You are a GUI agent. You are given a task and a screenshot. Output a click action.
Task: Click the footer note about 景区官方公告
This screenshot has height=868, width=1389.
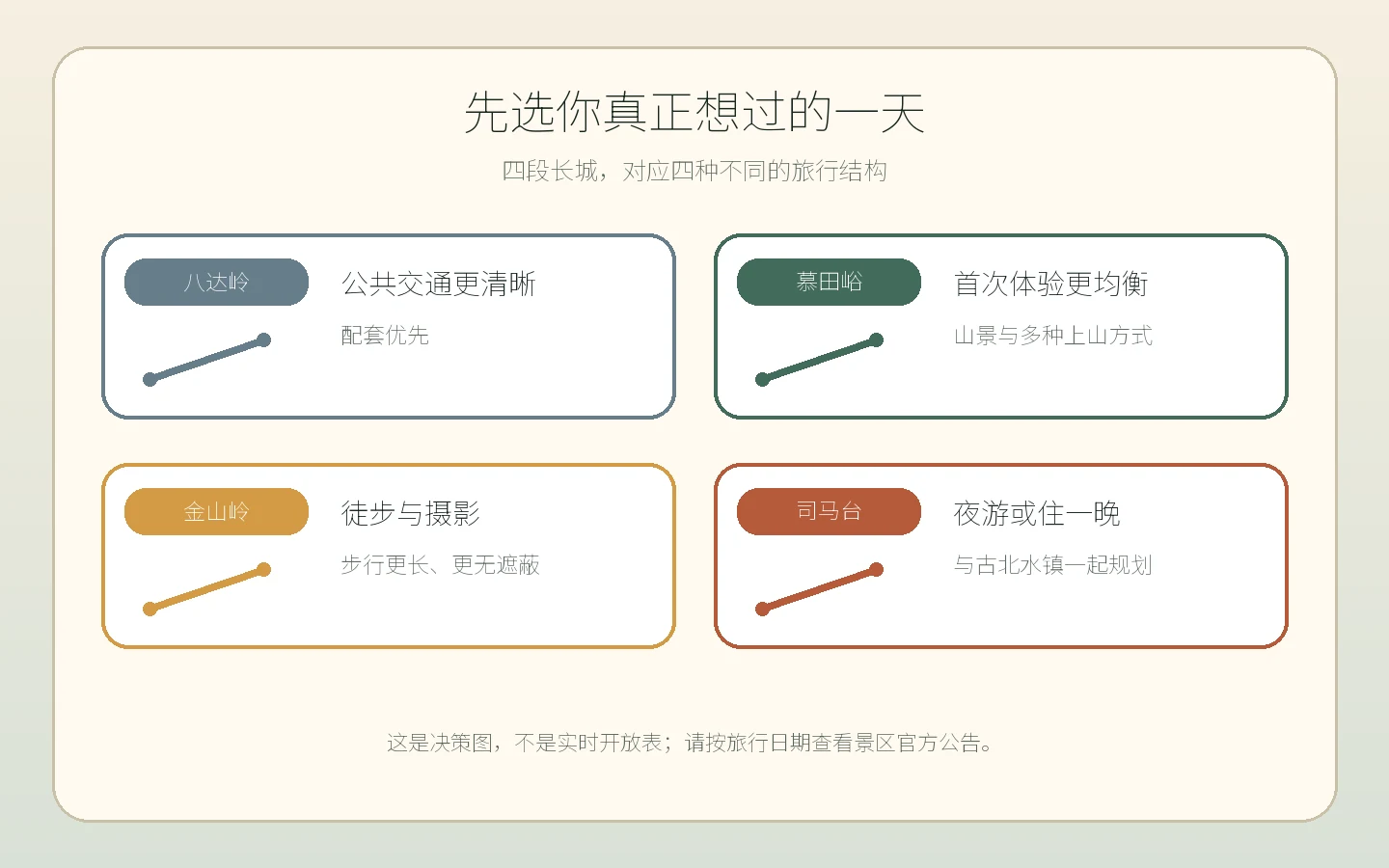pos(691,743)
